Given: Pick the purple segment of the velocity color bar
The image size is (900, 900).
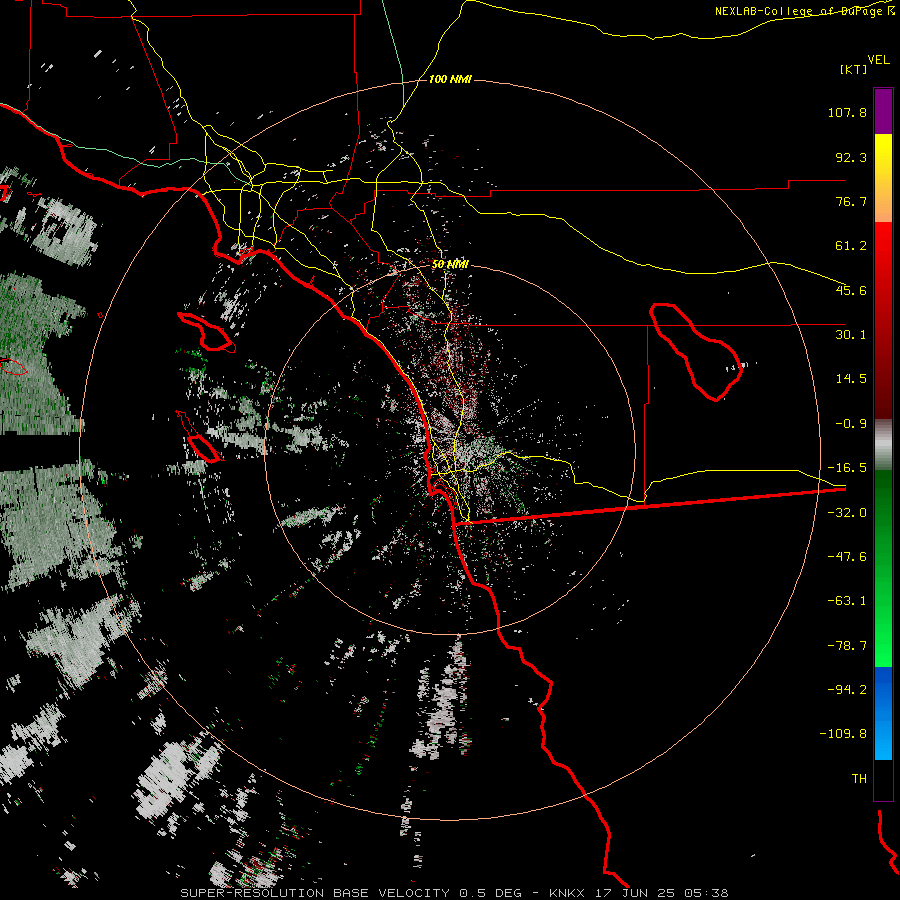Looking at the screenshot, I should [883, 111].
